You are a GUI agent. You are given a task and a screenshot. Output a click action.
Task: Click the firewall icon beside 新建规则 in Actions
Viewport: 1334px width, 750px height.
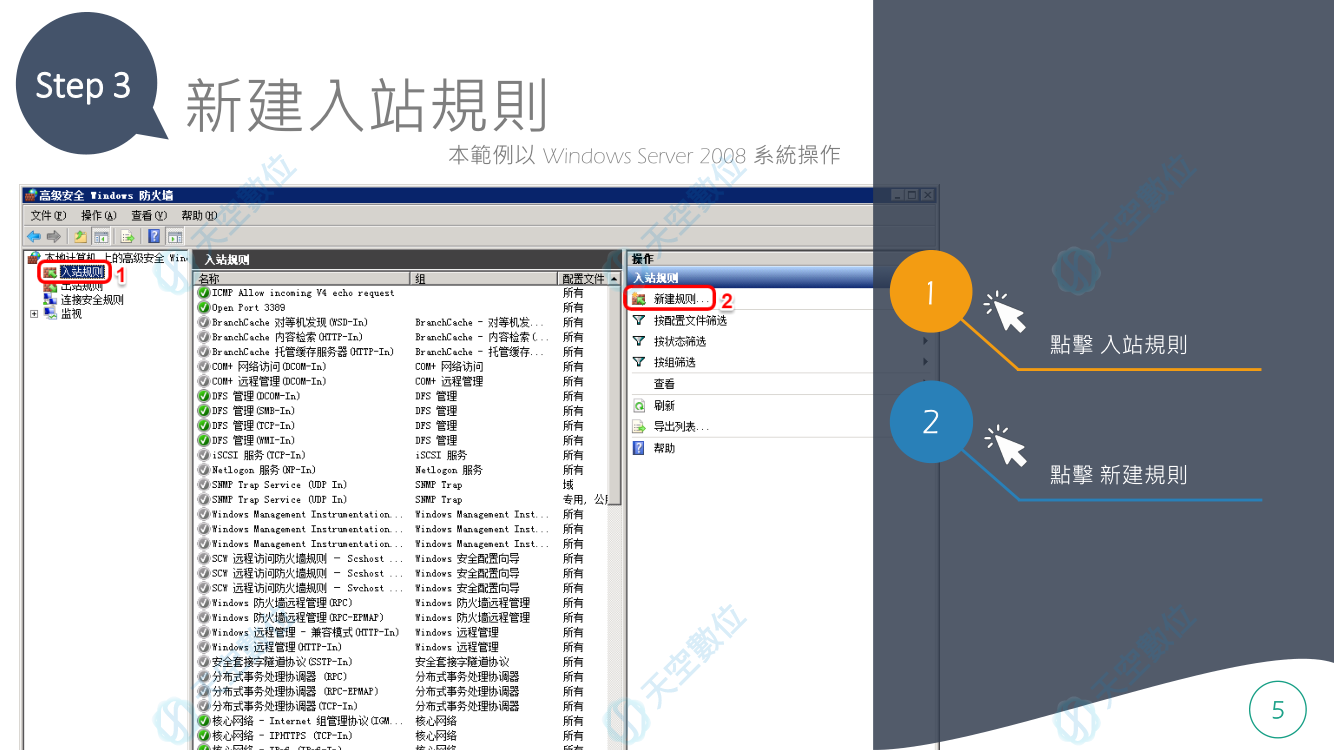637,300
